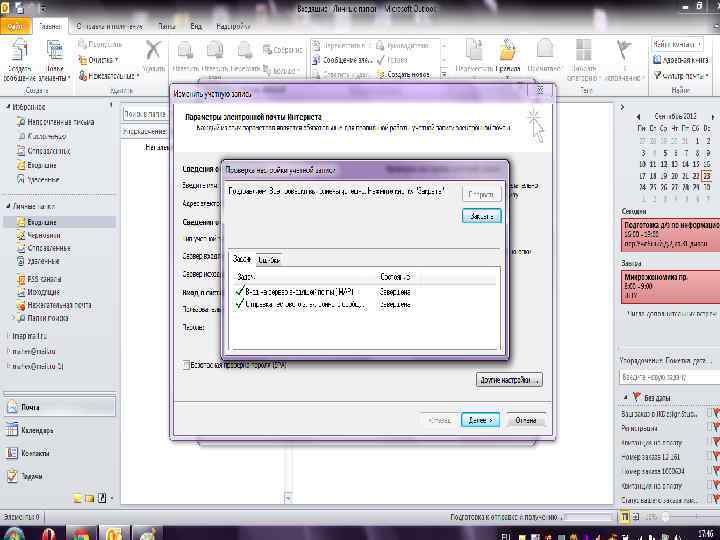Expand the imap mail.ru account node
Viewport: 720px width, 540px height.
point(8,336)
